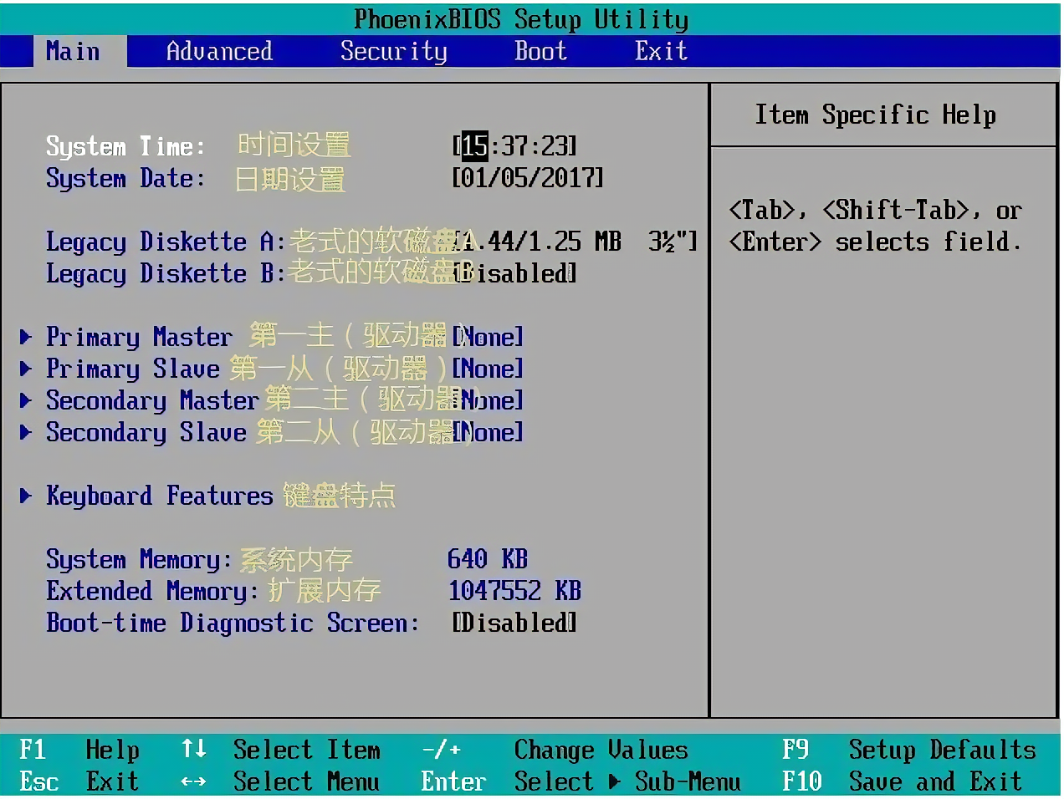Expand the Secondary Slave arrow
The image size is (1064, 799).
pyautogui.click(x=26, y=432)
